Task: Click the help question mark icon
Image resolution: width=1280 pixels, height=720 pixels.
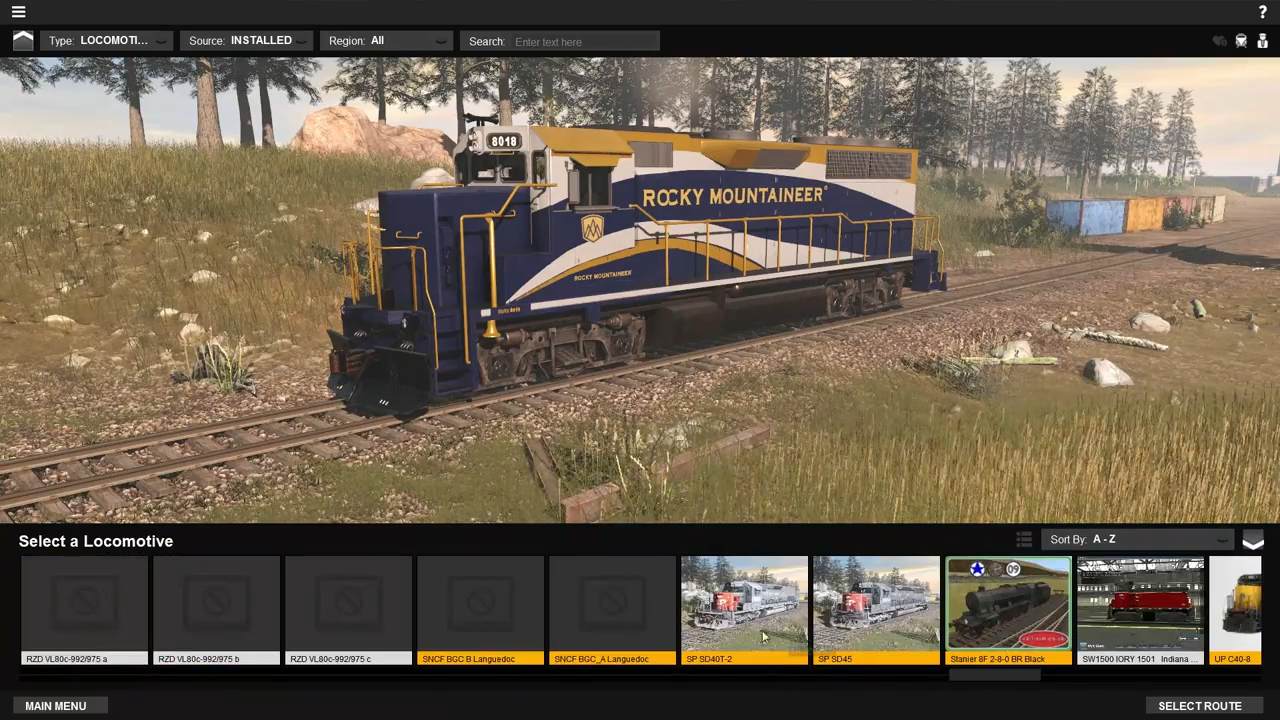Action: click(1263, 12)
